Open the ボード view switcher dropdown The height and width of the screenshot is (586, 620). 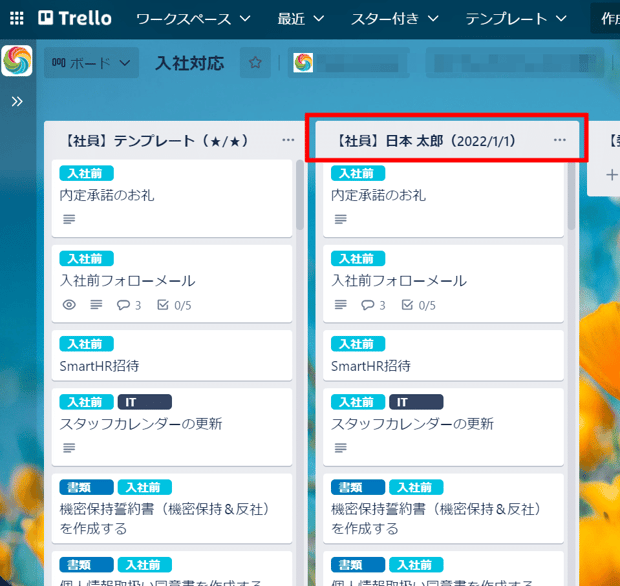coord(91,62)
